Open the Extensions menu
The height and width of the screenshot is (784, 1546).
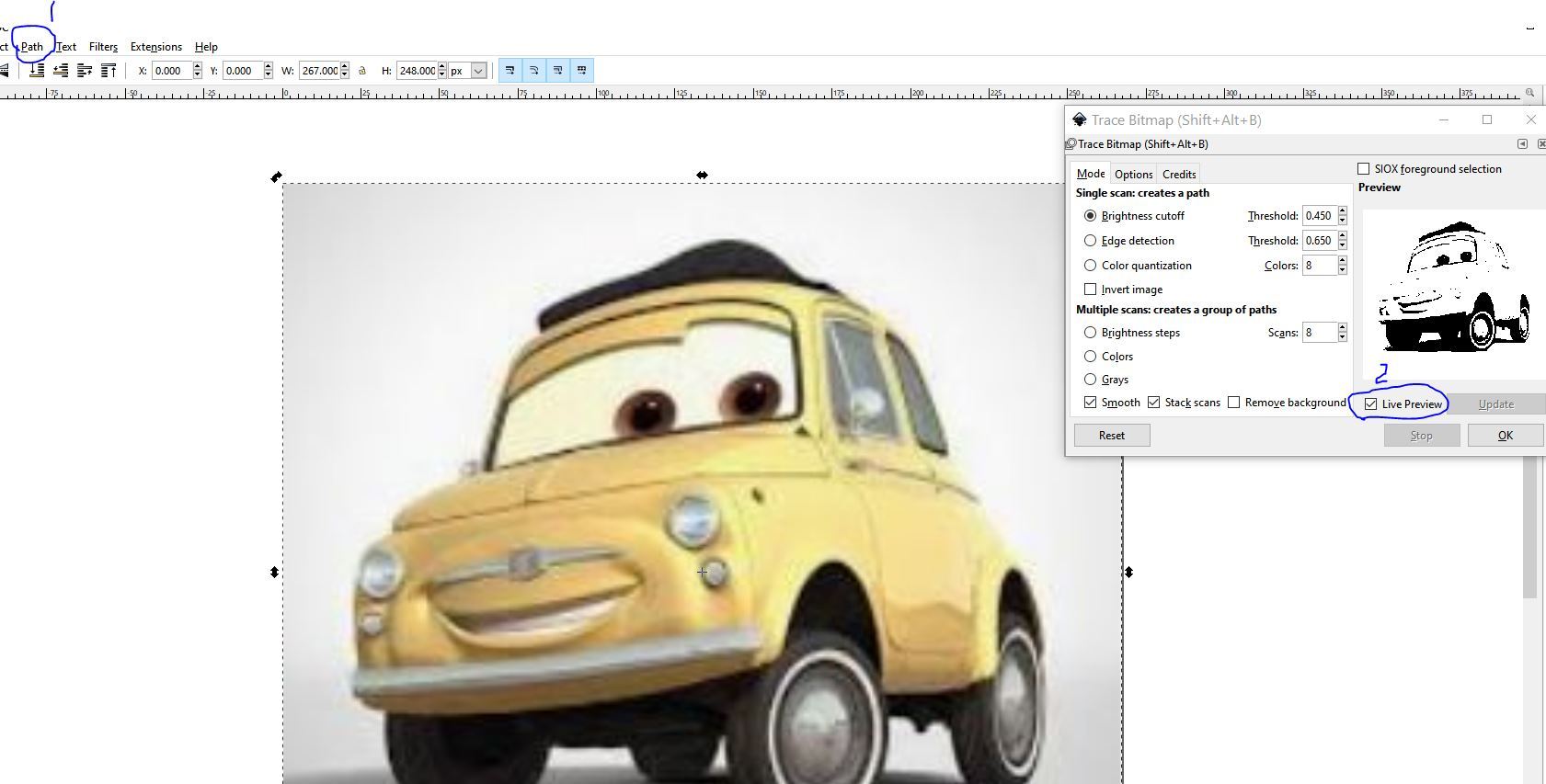(156, 47)
